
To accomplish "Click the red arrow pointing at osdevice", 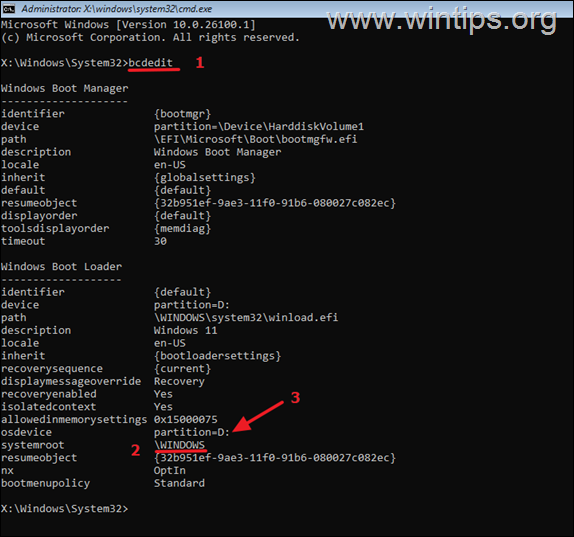I will (x=258, y=416).
